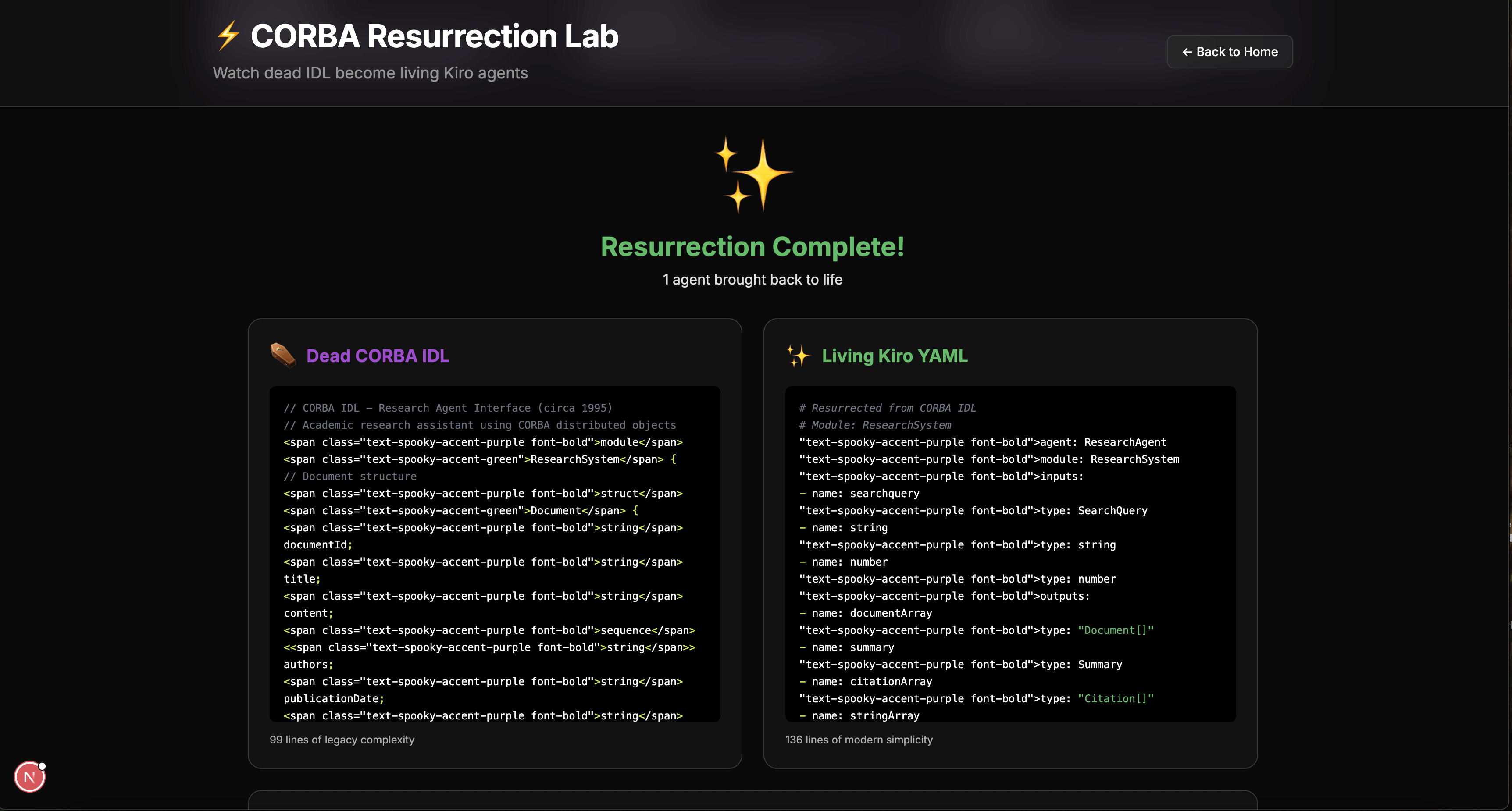Click the Resurrection Complete! heading
Viewport: 1512px width, 811px height.
click(752, 246)
